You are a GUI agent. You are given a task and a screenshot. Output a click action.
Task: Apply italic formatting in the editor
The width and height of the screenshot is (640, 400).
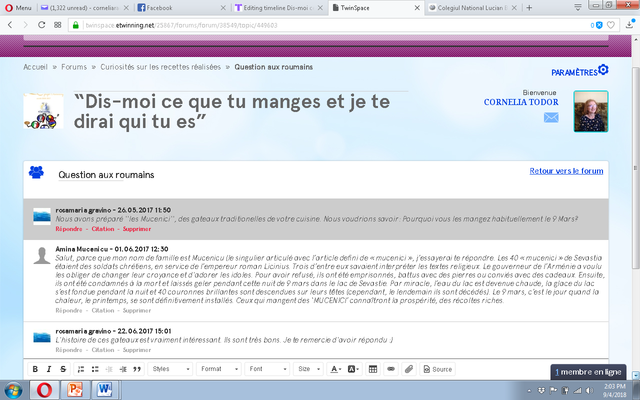(x=49, y=369)
